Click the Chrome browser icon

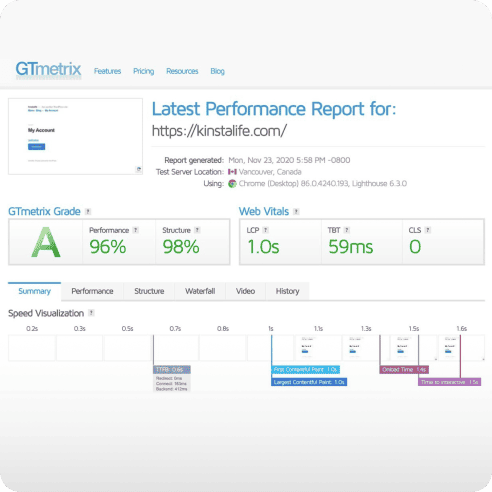point(232,183)
